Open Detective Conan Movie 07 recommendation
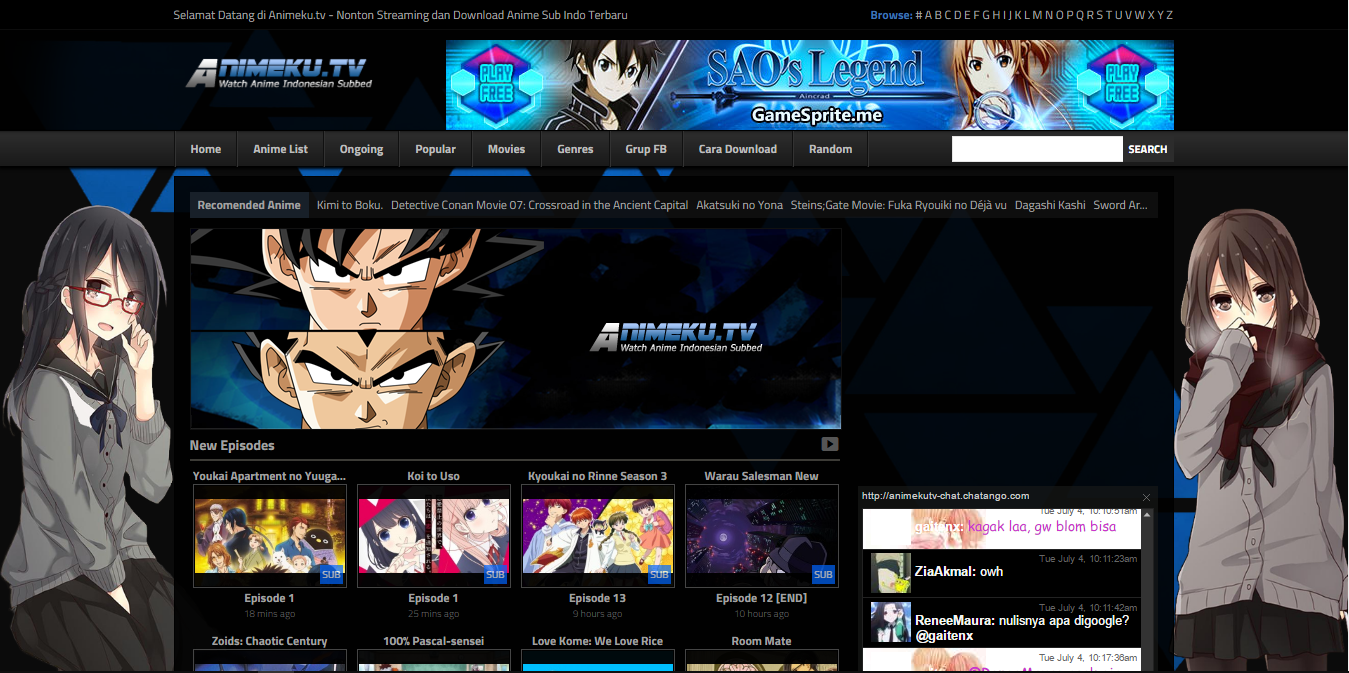This screenshot has width=1349, height=673. [540, 205]
